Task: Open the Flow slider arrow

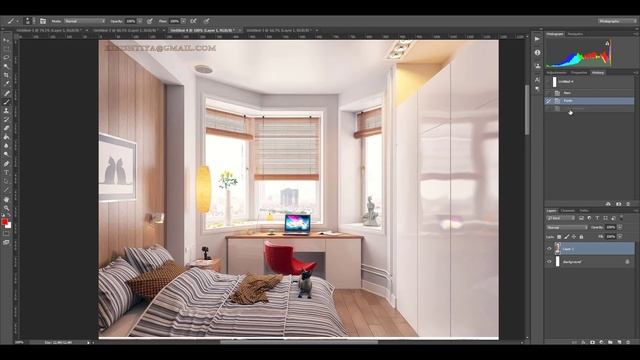Action: pos(183,21)
